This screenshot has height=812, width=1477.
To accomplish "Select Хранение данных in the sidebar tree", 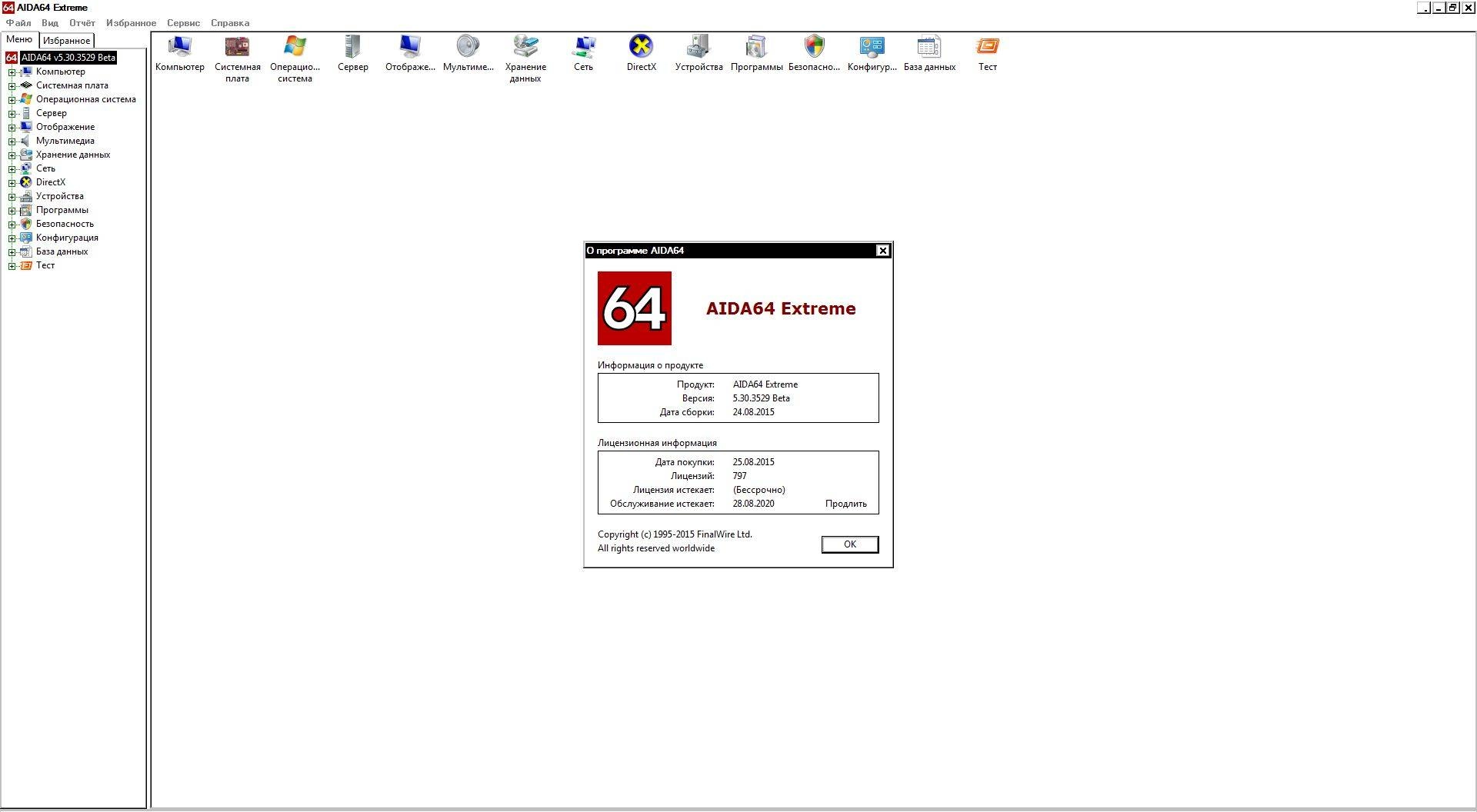I will pyautogui.click(x=72, y=155).
